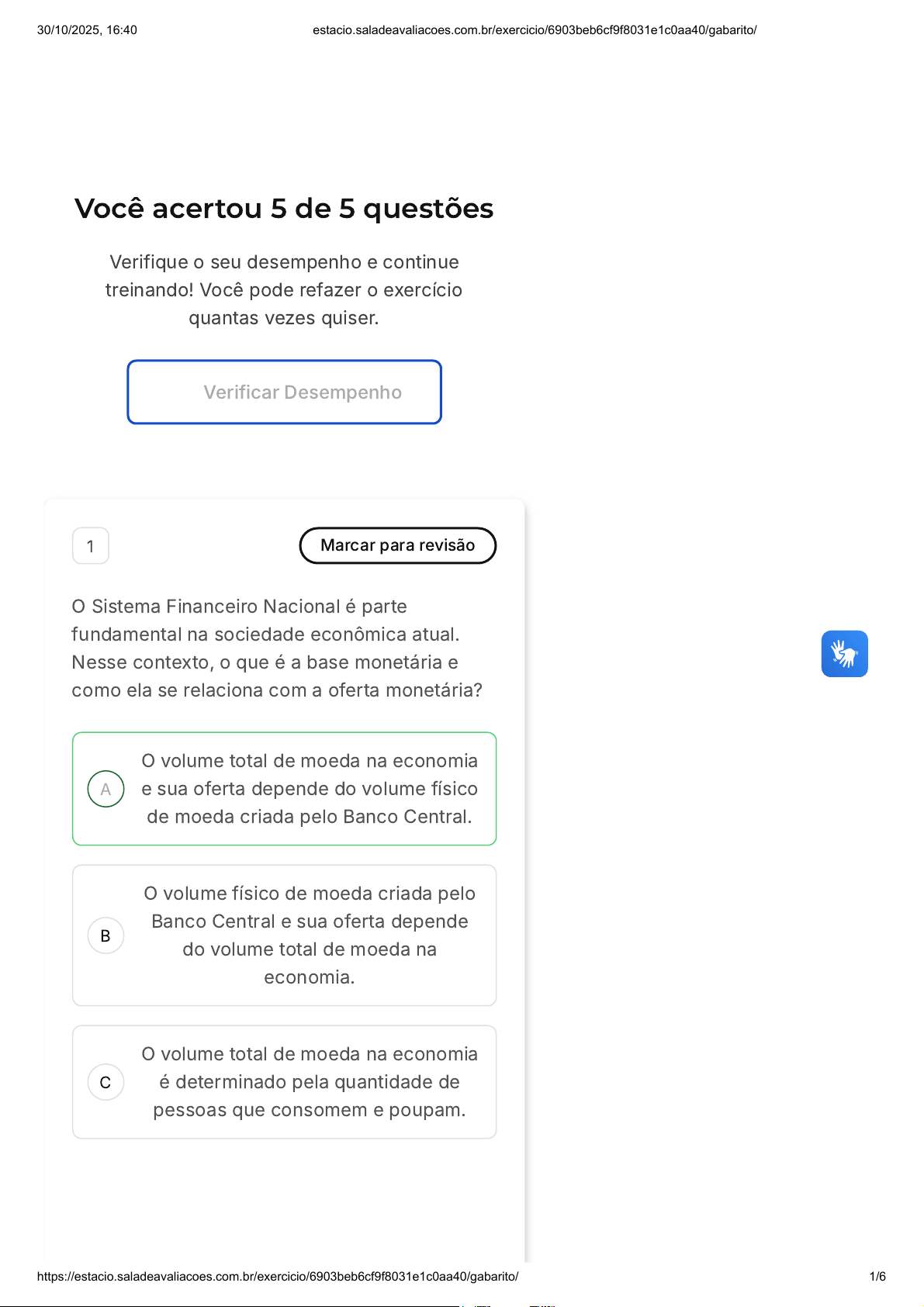Click the Sistema Financeiro Nacional question text
The height and width of the screenshot is (1307, 924).
coord(277,648)
